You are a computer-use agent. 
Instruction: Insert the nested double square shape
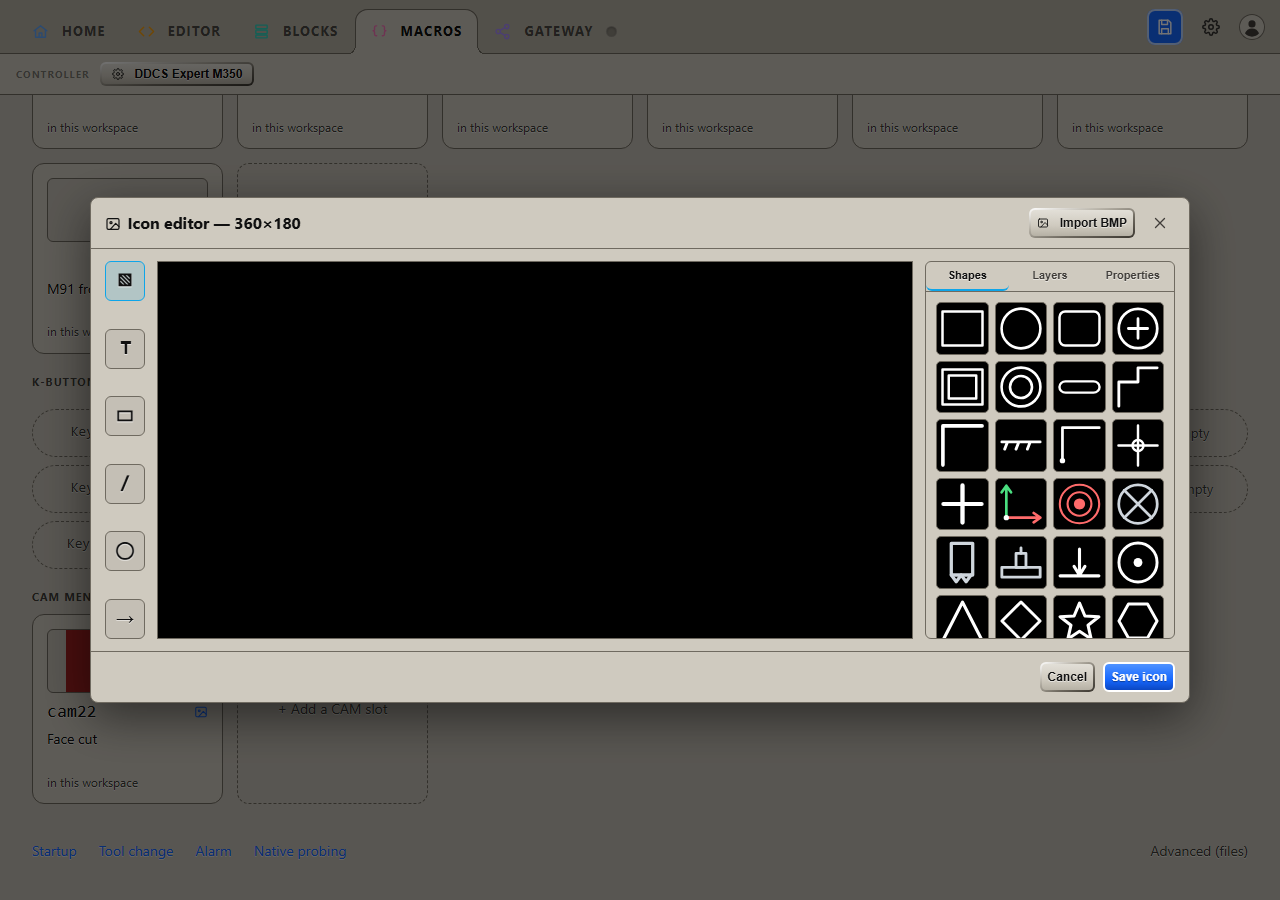tap(962, 387)
